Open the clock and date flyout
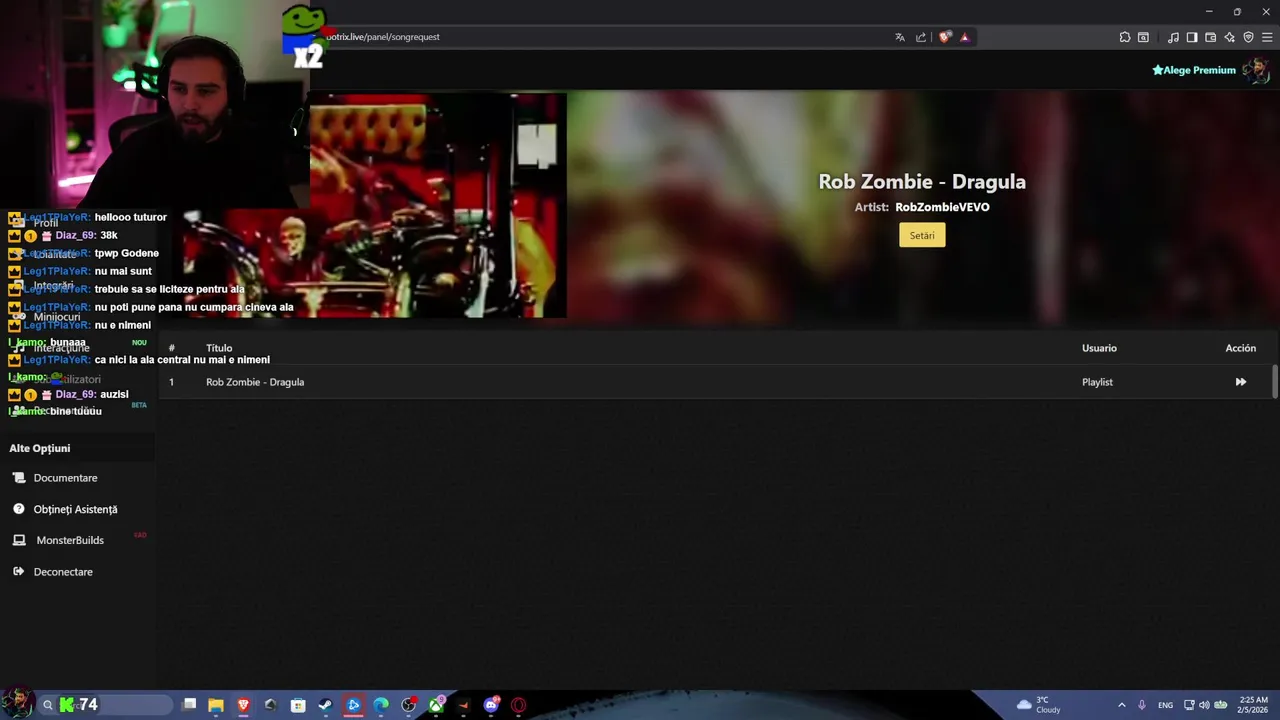The image size is (1280, 720). [x=1253, y=705]
